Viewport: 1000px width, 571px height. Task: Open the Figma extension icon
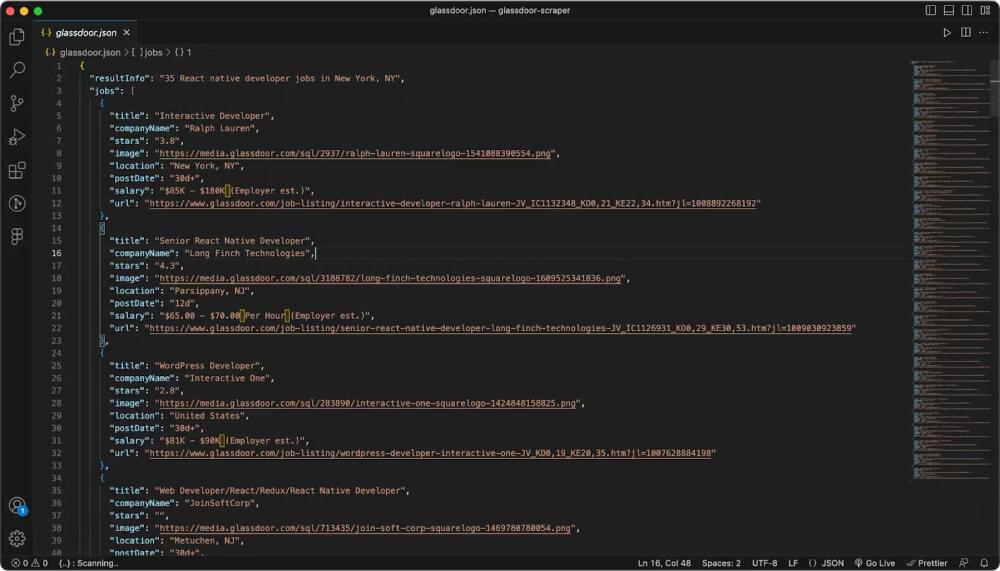pos(17,237)
